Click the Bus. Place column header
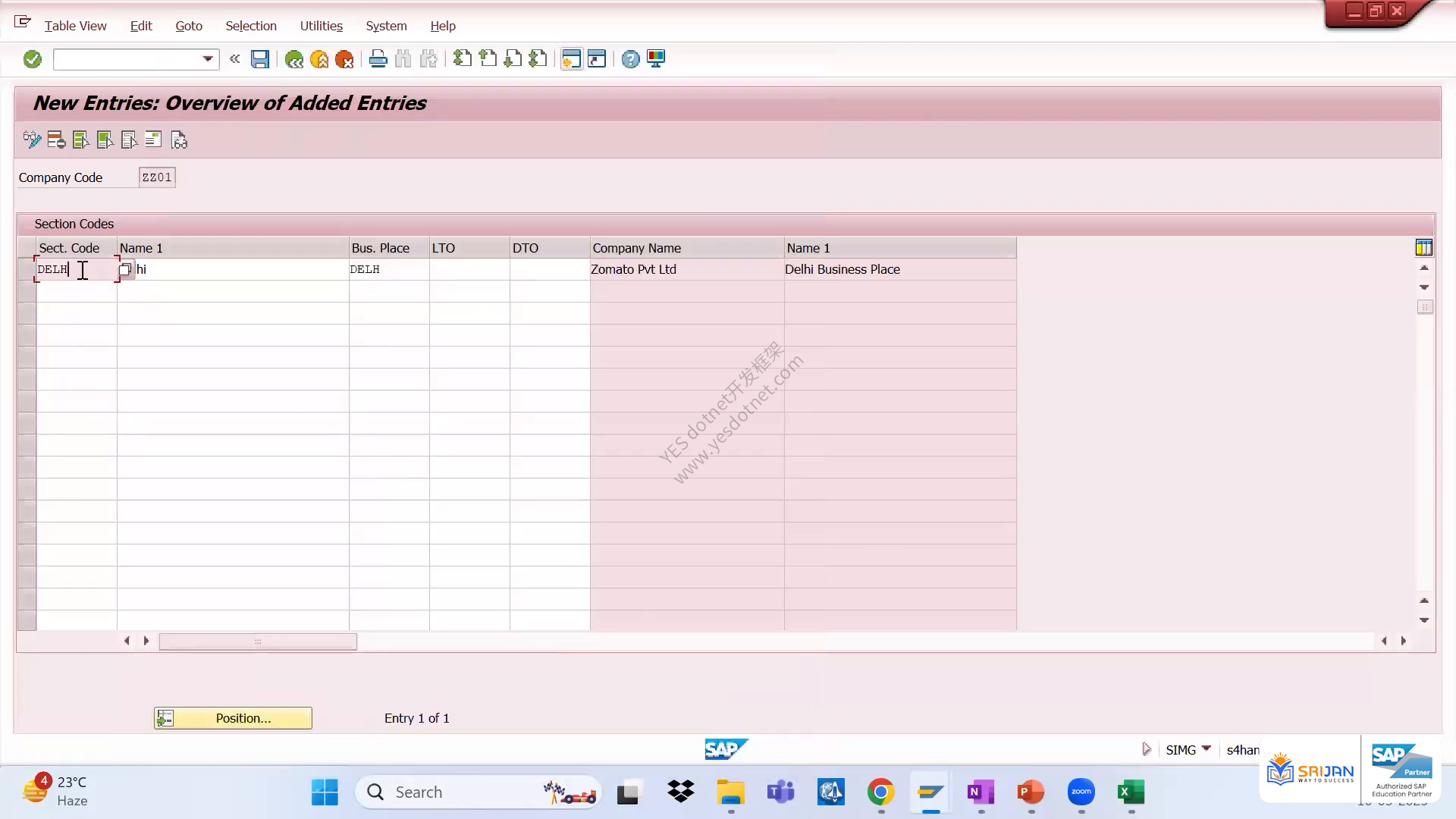The width and height of the screenshot is (1456, 819). tap(389, 248)
